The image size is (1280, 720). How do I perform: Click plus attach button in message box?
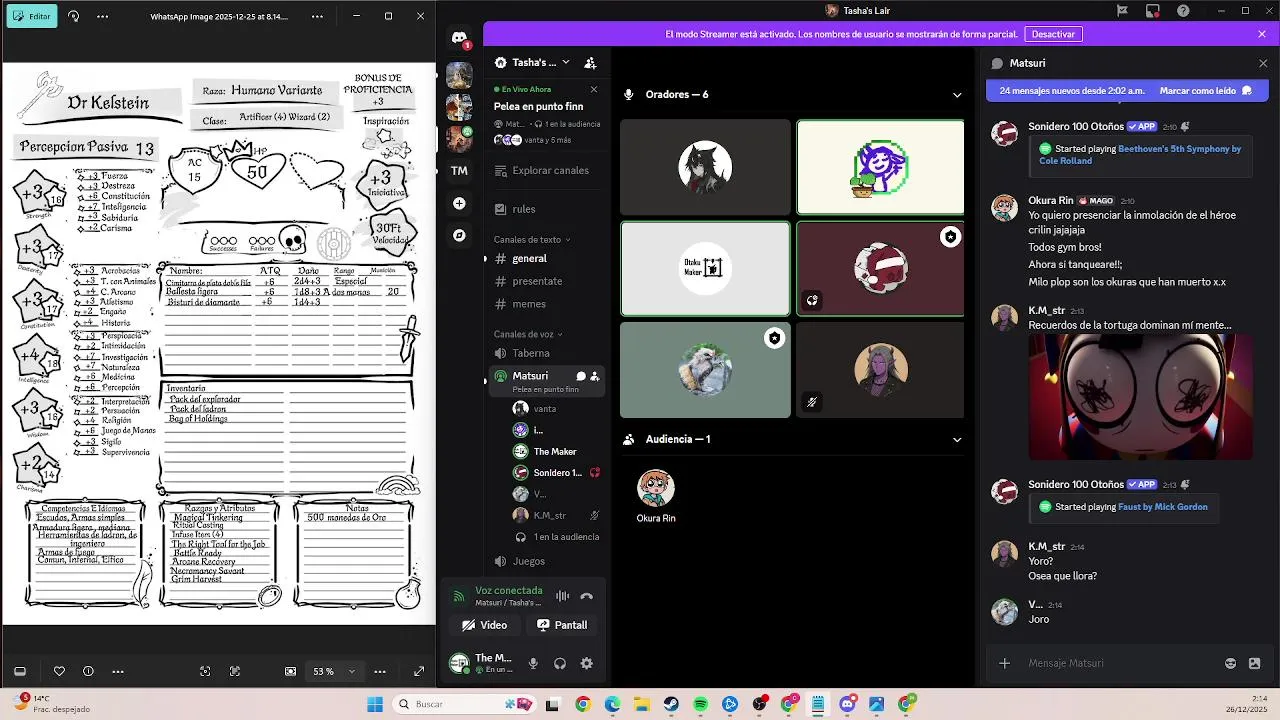pos(1005,663)
